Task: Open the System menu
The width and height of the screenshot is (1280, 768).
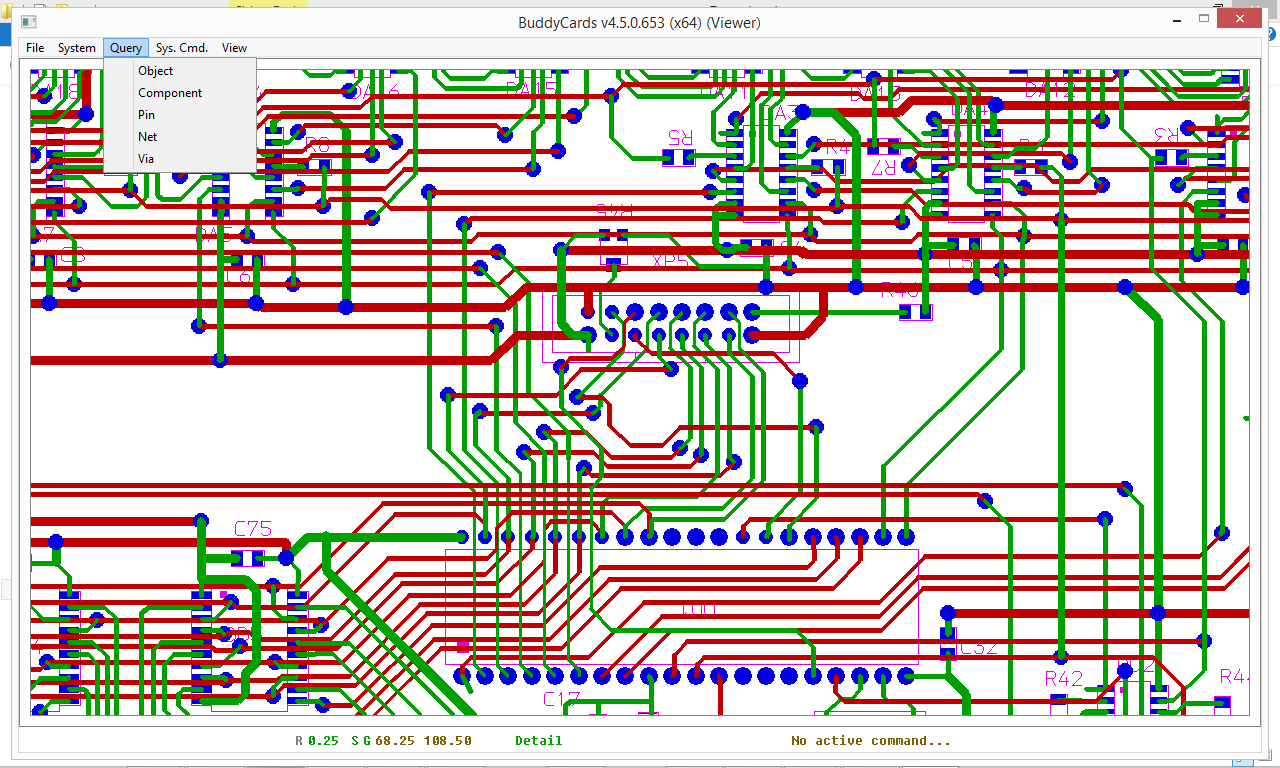Action: click(x=76, y=48)
